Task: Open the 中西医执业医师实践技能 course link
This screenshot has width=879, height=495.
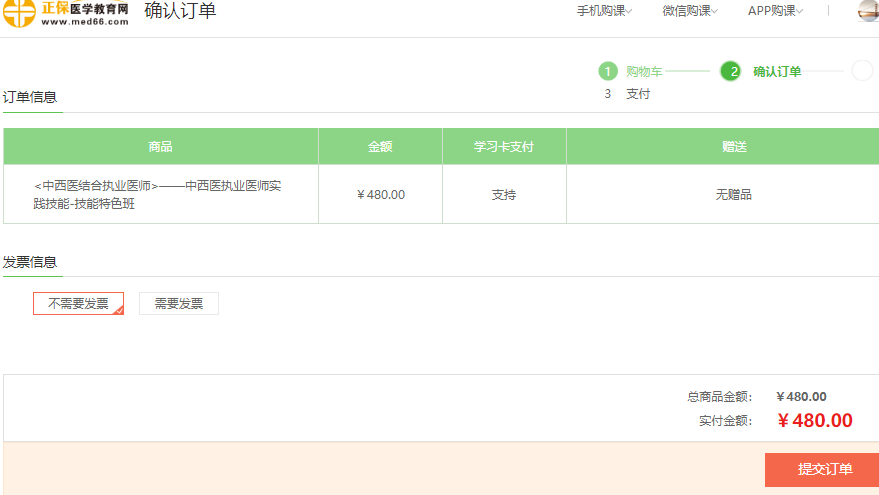Action: [158, 195]
